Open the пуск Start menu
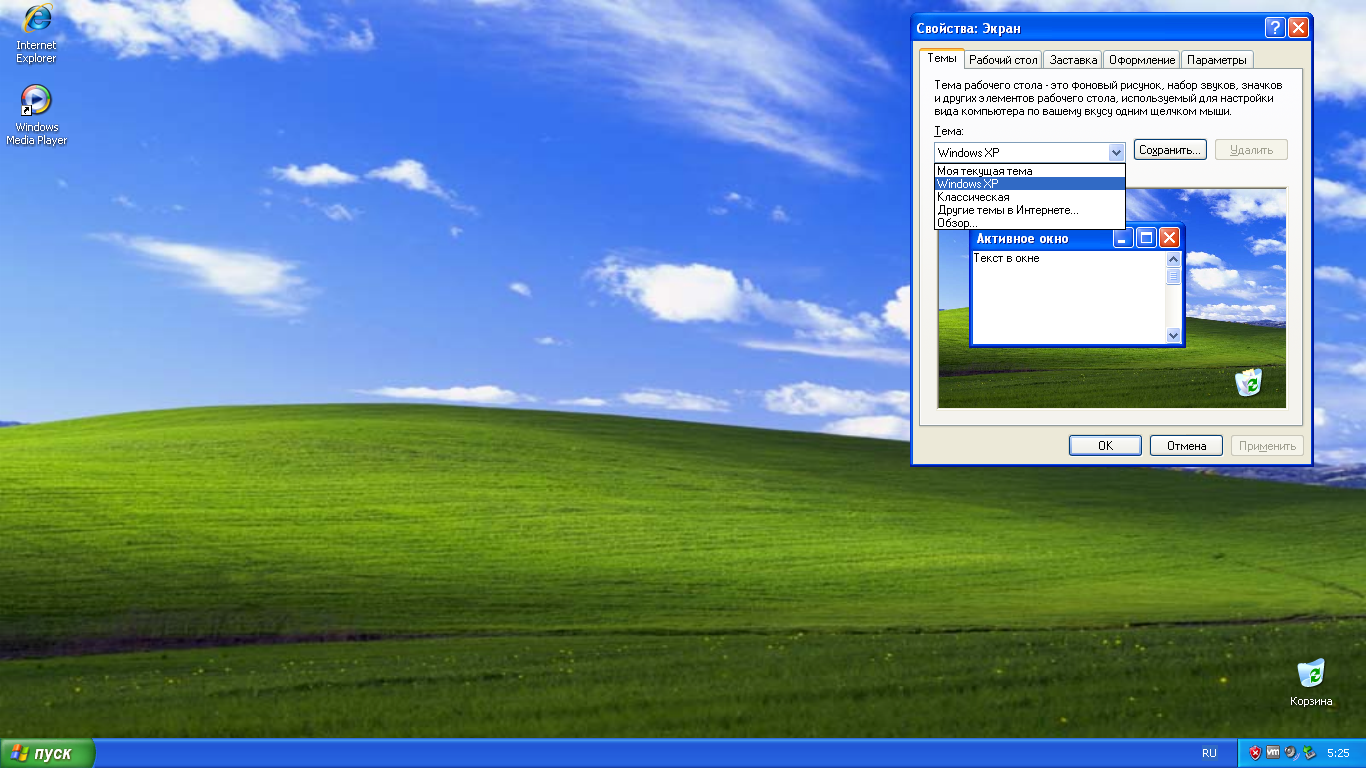 coord(47,753)
